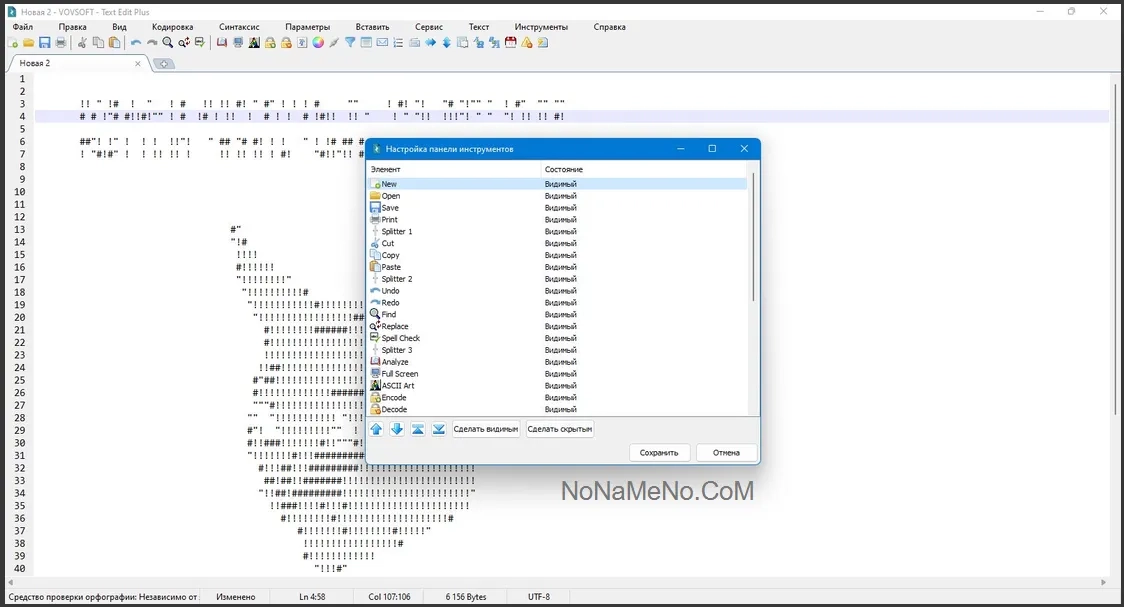Move selected item down with blue down arrow

pos(397,429)
